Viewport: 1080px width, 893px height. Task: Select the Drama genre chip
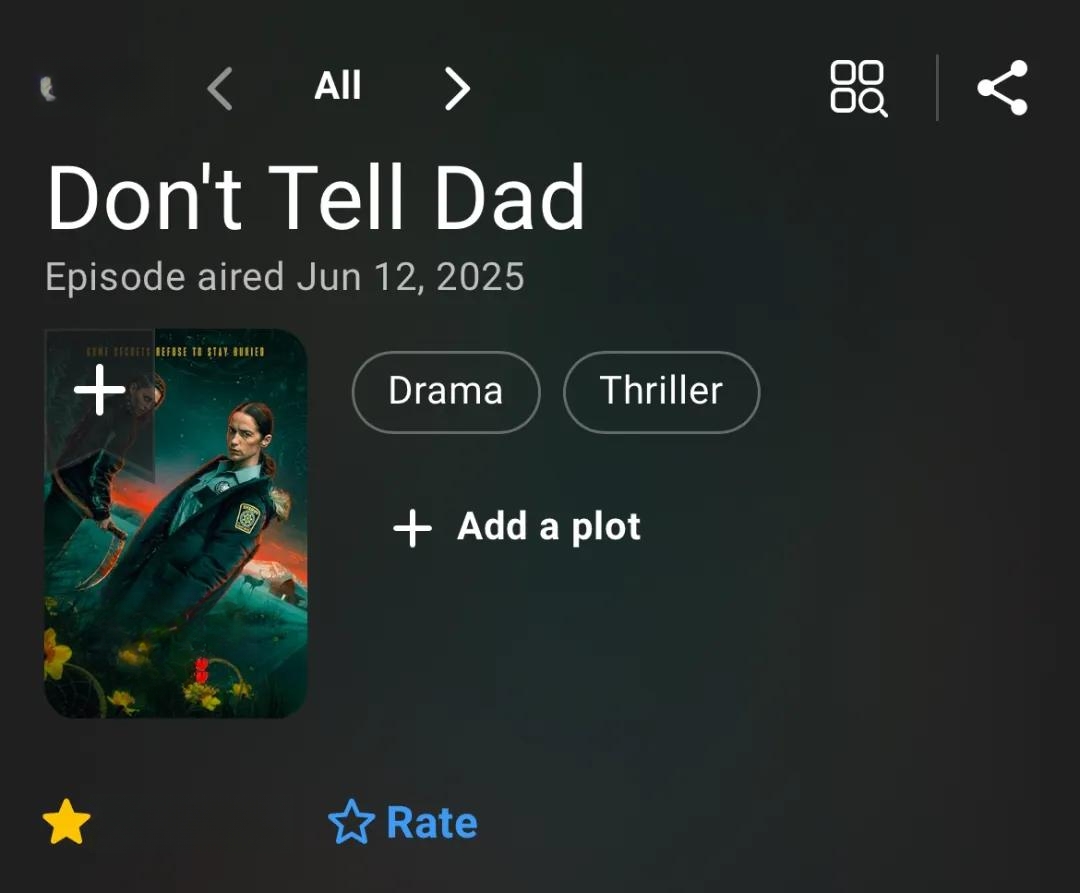(446, 392)
